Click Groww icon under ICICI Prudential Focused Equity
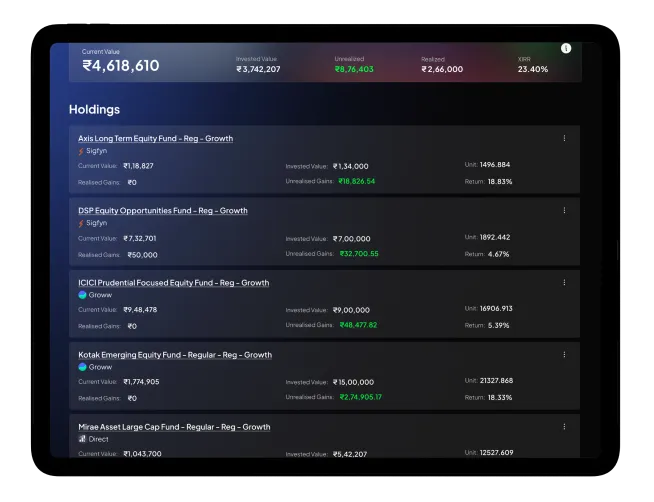The width and height of the screenshot is (654, 502). click(x=82, y=295)
